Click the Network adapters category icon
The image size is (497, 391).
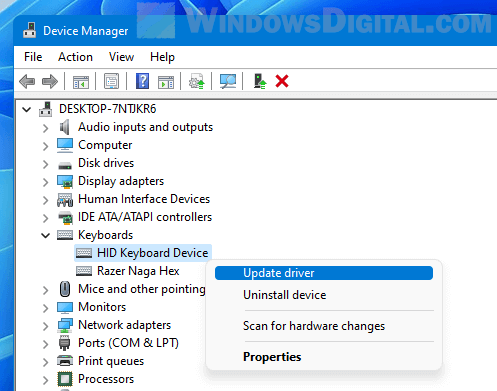pyautogui.click(x=65, y=325)
